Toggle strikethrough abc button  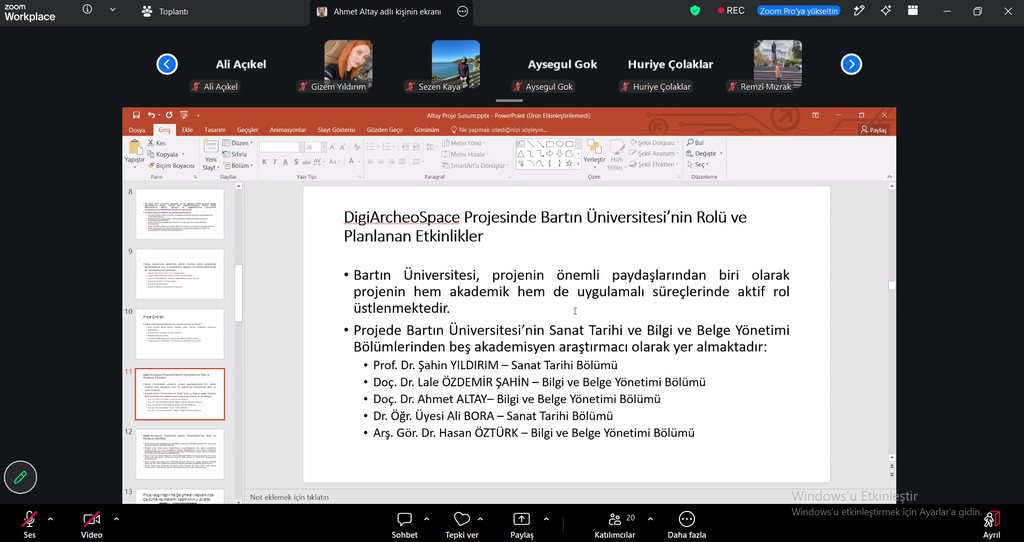306,162
